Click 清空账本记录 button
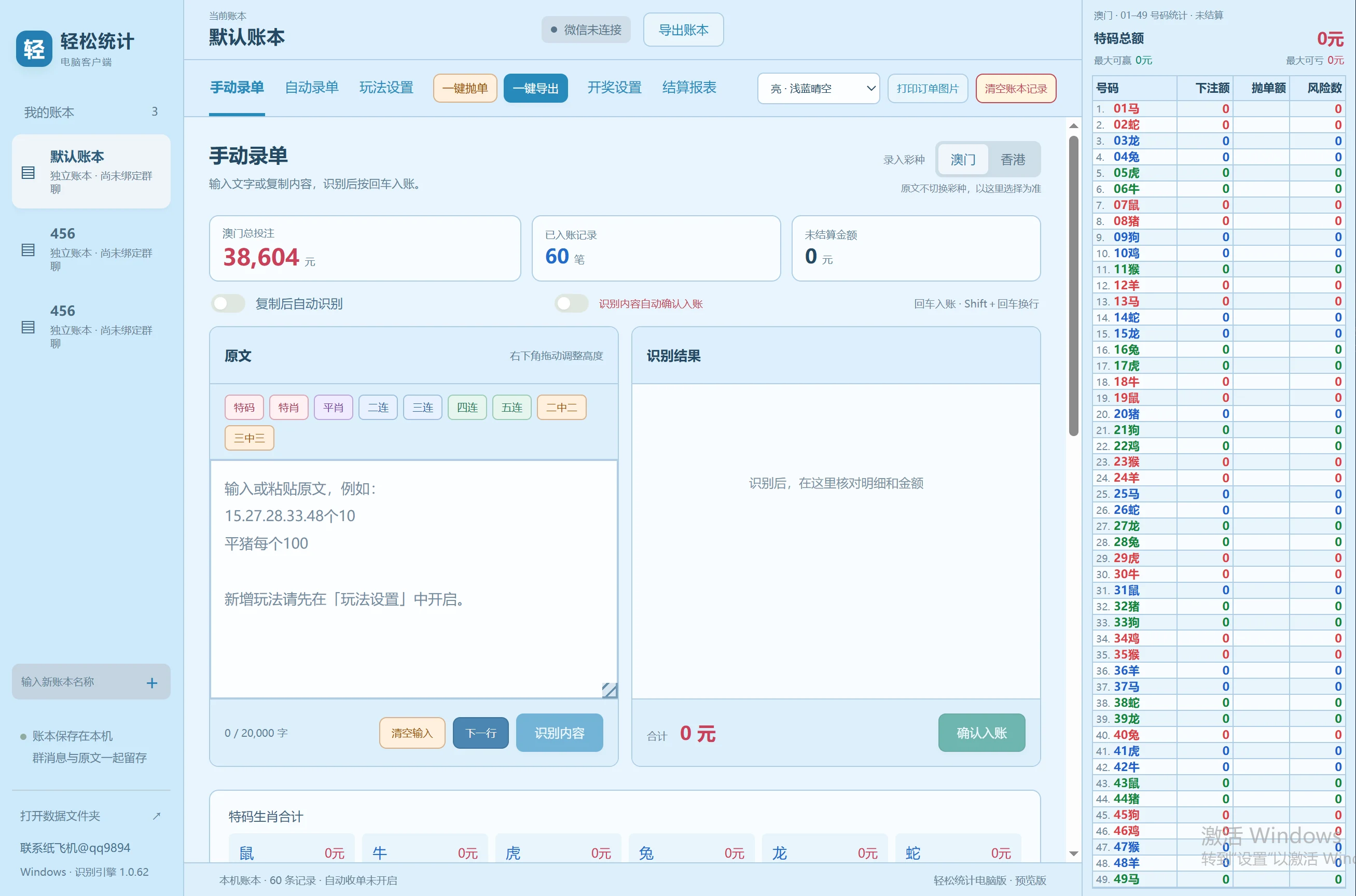Image resolution: width=1356 pixels, height=896 pixels. [1016, 89]
